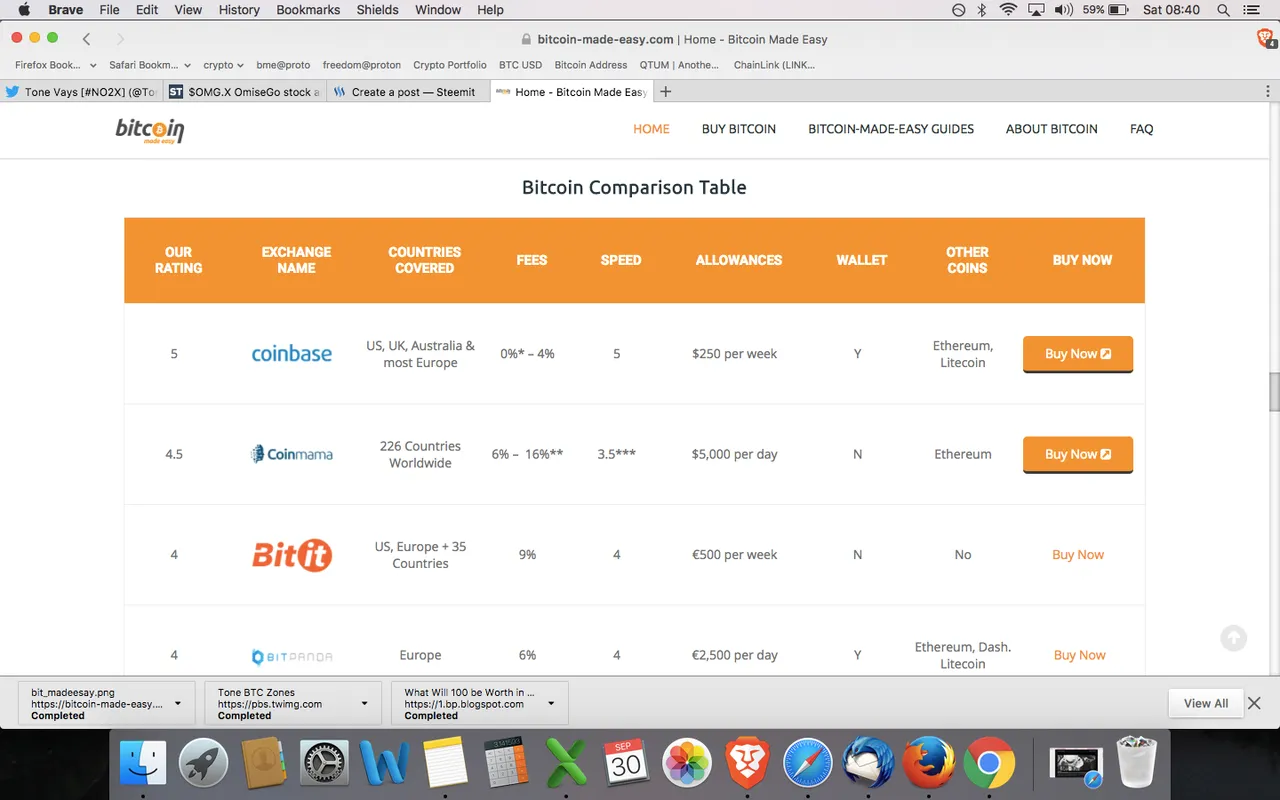Screen dimensions: 1280x800
Task: Open Thunderbird mail from the Dock
Action: pyautogui.click(x=868, y=764)
